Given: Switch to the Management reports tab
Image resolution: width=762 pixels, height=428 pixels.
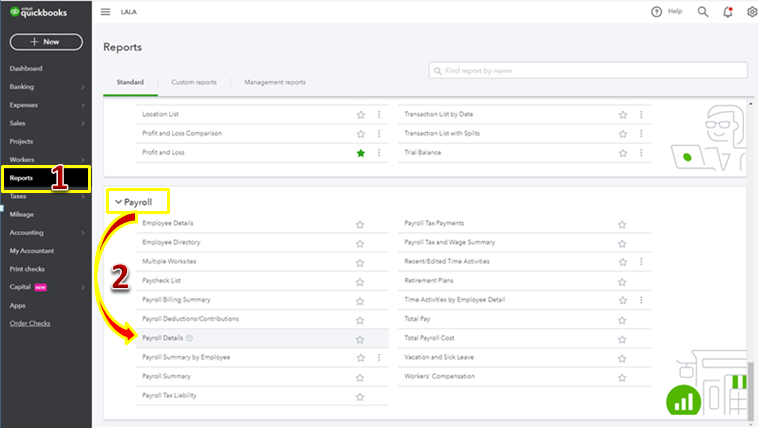Looking at the screenshot, I should [275, 82].
